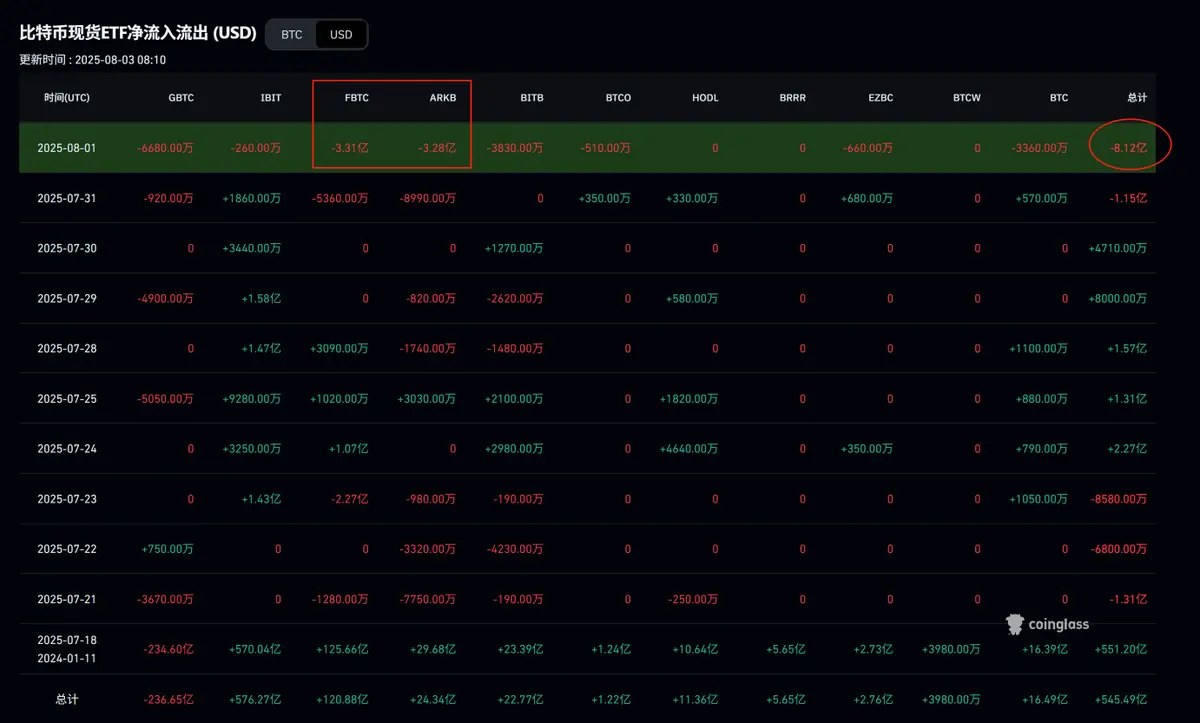Screen dimensions: 1200x723
Task: Click the HODL column header
Action: (705, 98)
